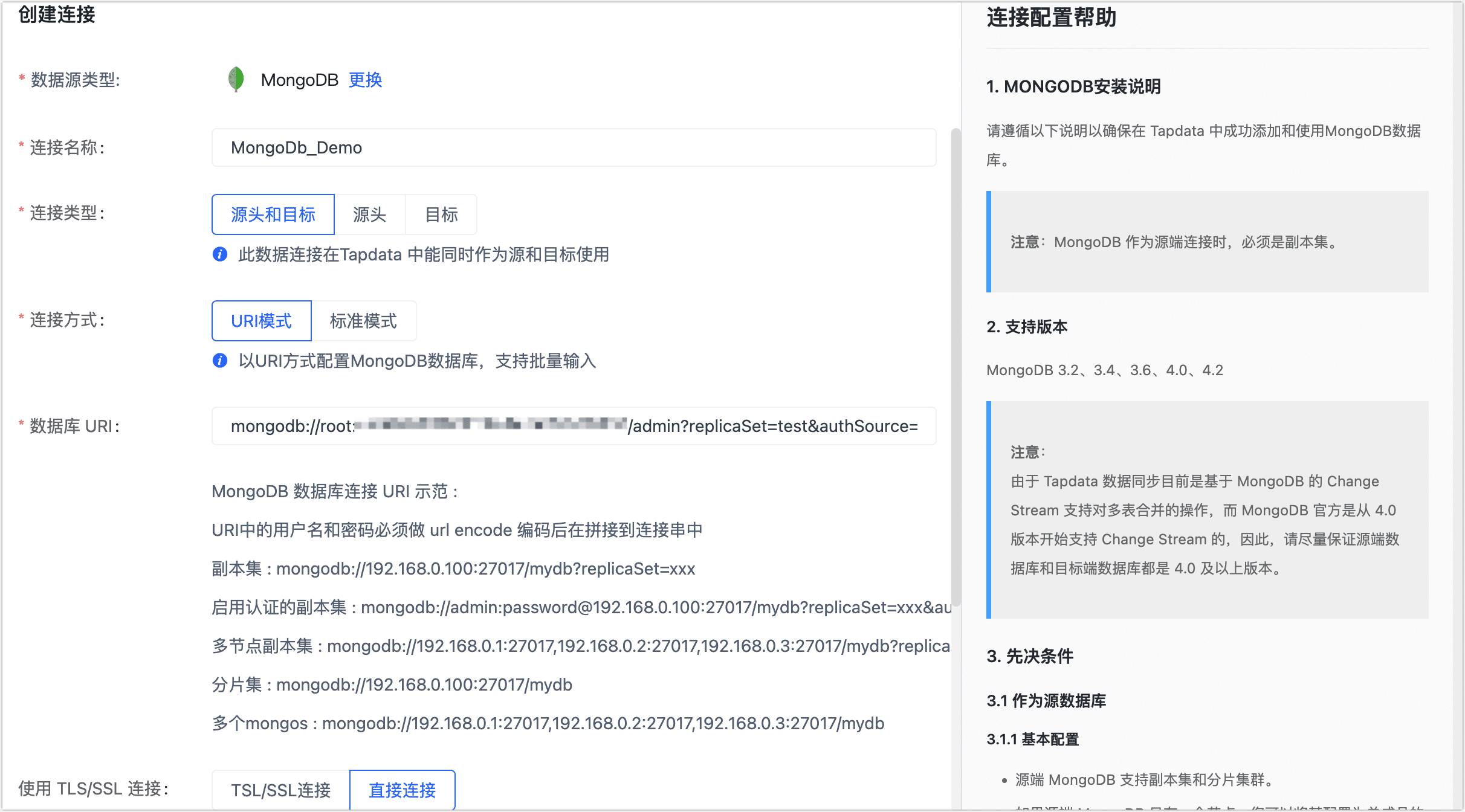
Task: Select the 目标 connection type
Action: pyautogui.click(x=441, y=214)
